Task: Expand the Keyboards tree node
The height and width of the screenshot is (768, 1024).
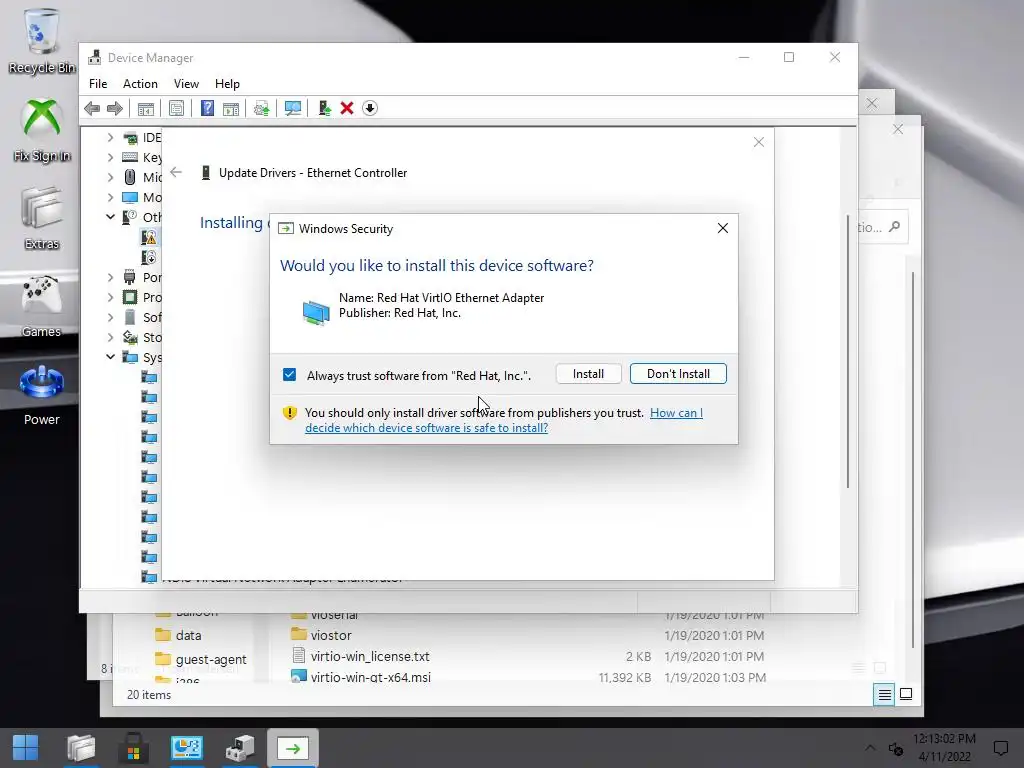Action: pos(110,157)
